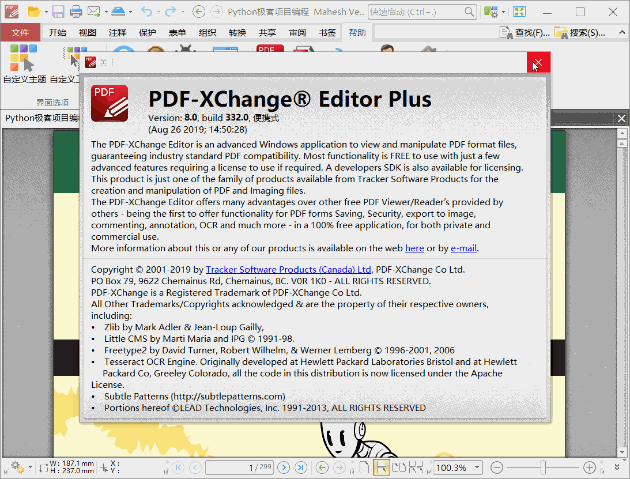The width and height of the screenshot is (630, 479).
Task: Open the 100.3% zoom level dropdown
Action: pos(477,467)
